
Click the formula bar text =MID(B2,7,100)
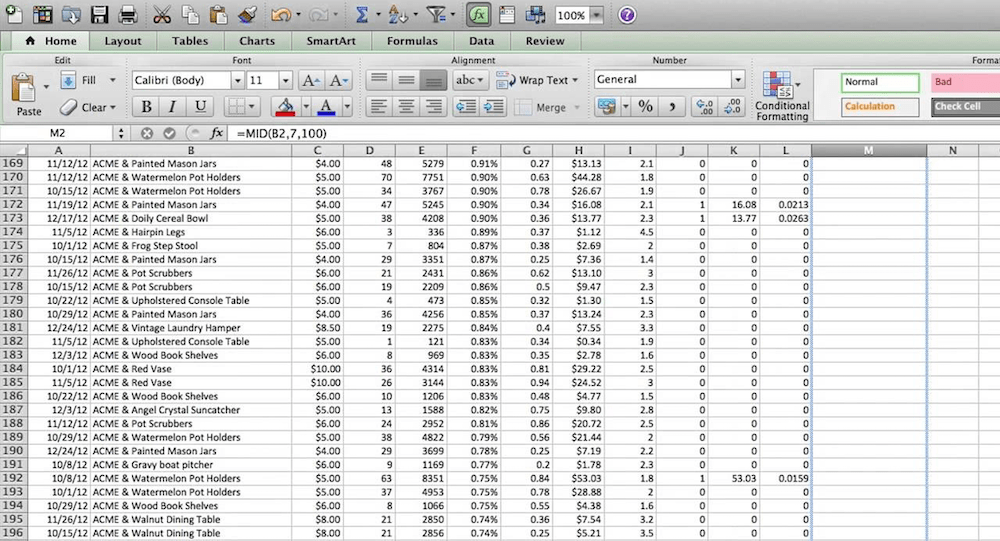(x=281, y=133)
